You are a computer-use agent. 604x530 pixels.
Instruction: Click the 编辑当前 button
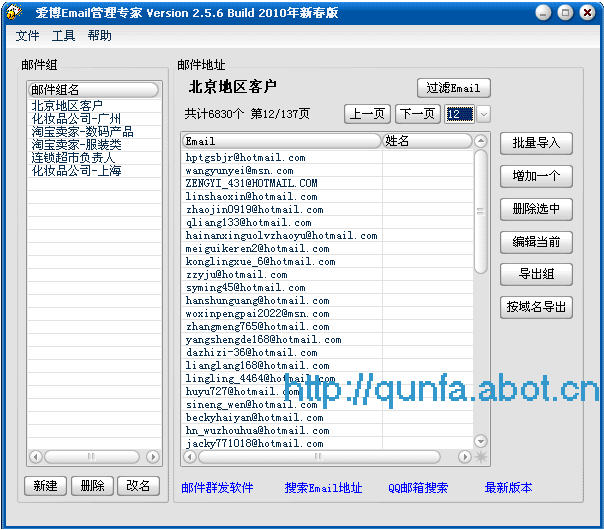pos(536,242)
